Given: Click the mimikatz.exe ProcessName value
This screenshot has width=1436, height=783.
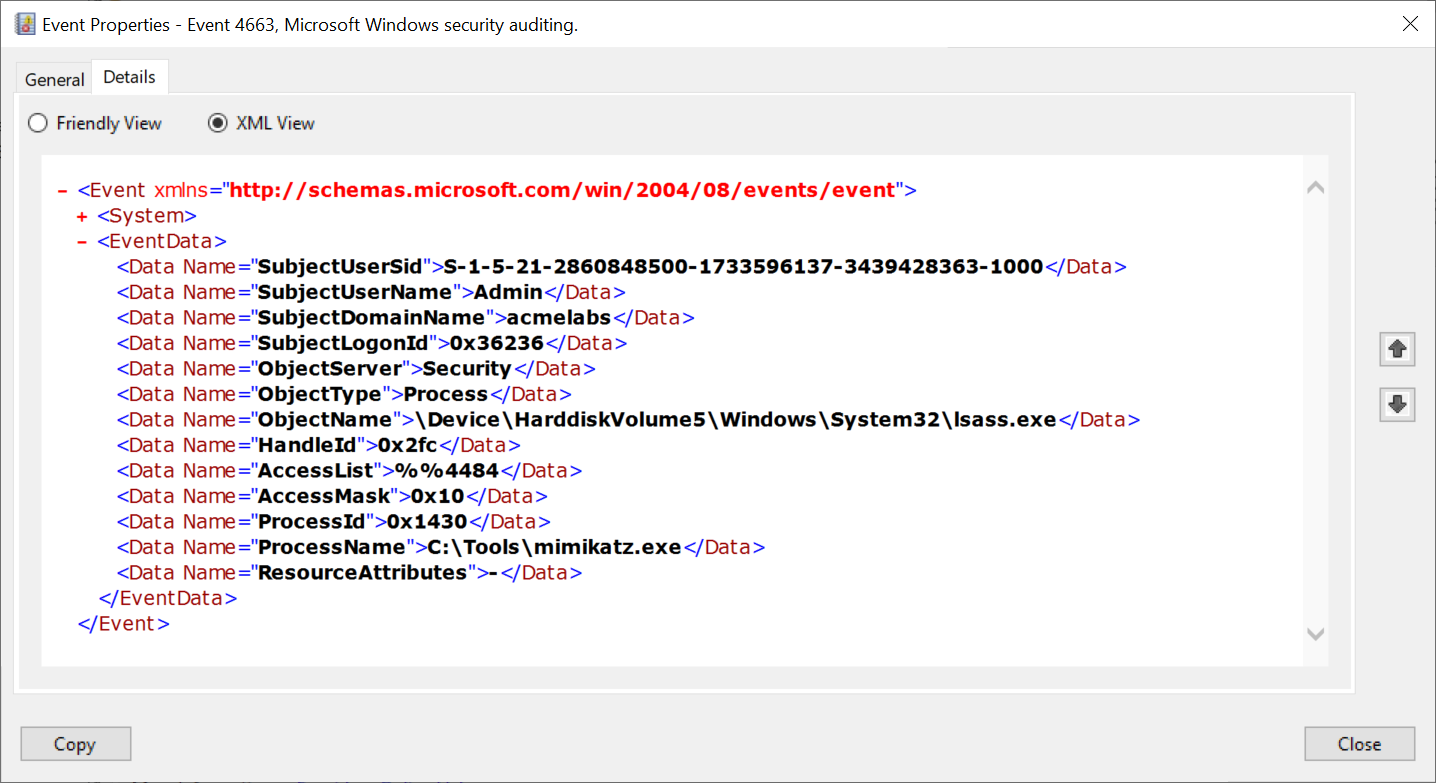Looking at the screenshot, I should 554,547.
